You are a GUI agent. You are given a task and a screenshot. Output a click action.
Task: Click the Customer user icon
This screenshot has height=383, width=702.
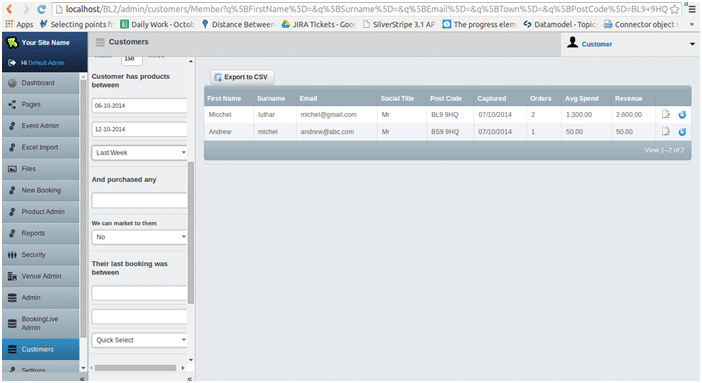pos(572,43)
